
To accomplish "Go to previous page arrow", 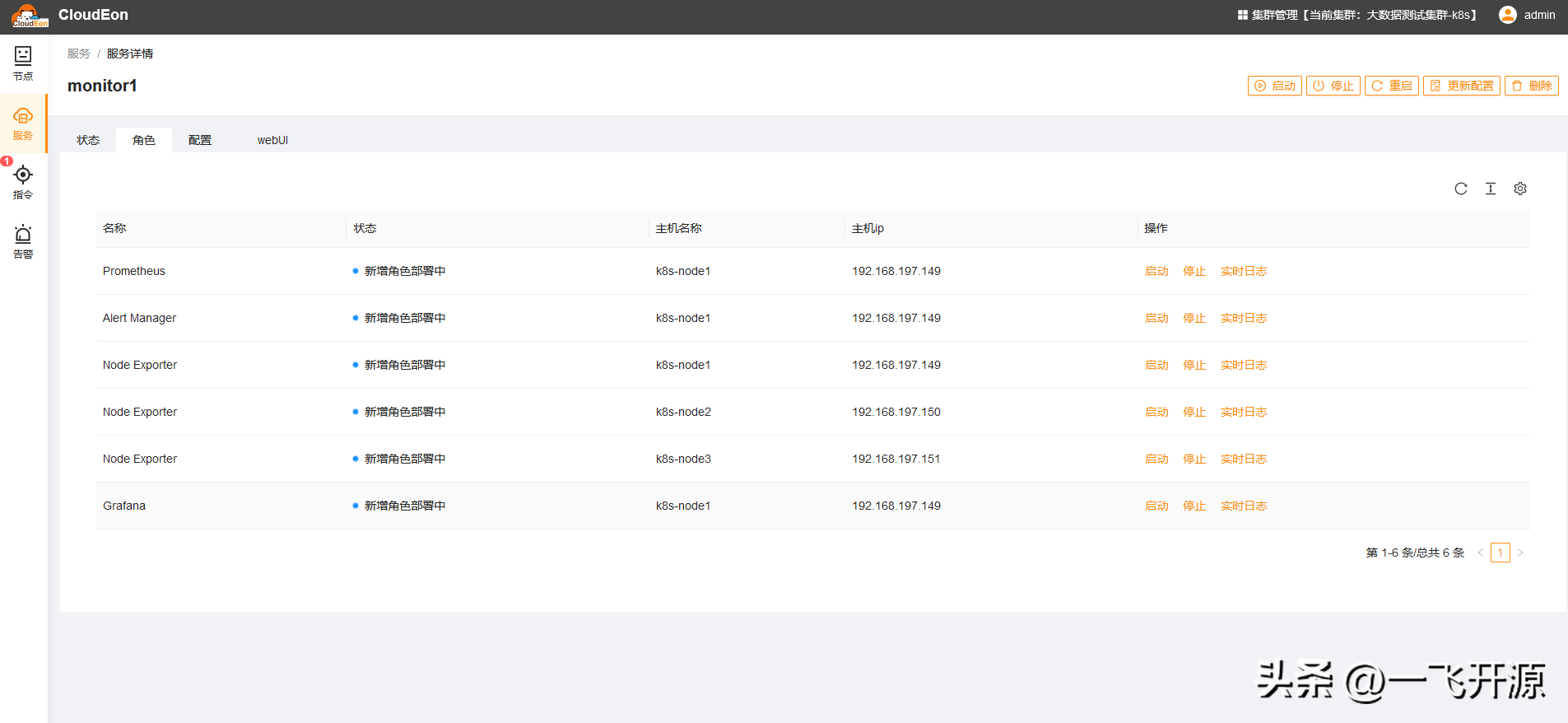I will (x=1481, y=553).
